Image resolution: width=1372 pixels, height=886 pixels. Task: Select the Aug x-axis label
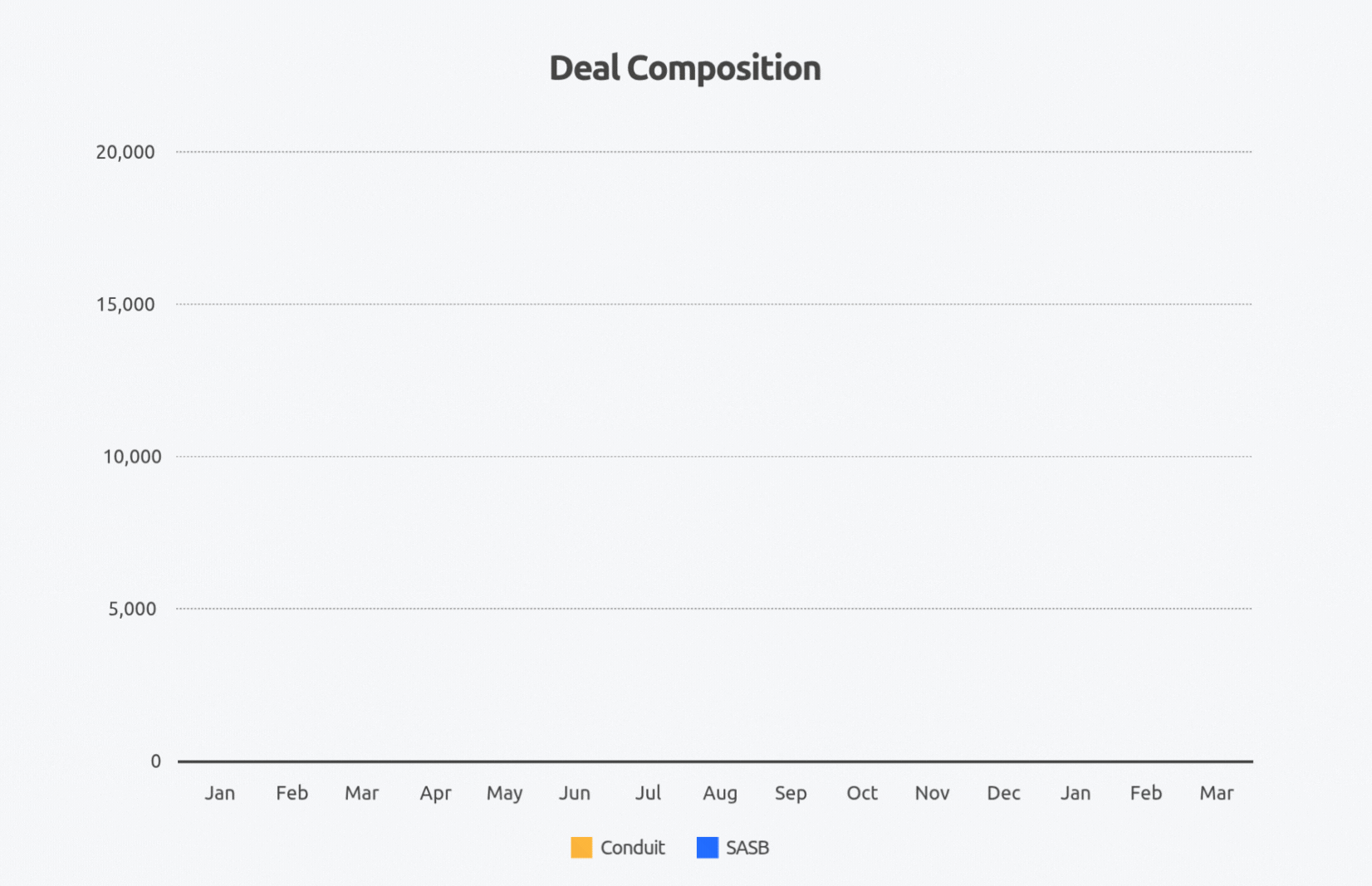pos(720,794)
